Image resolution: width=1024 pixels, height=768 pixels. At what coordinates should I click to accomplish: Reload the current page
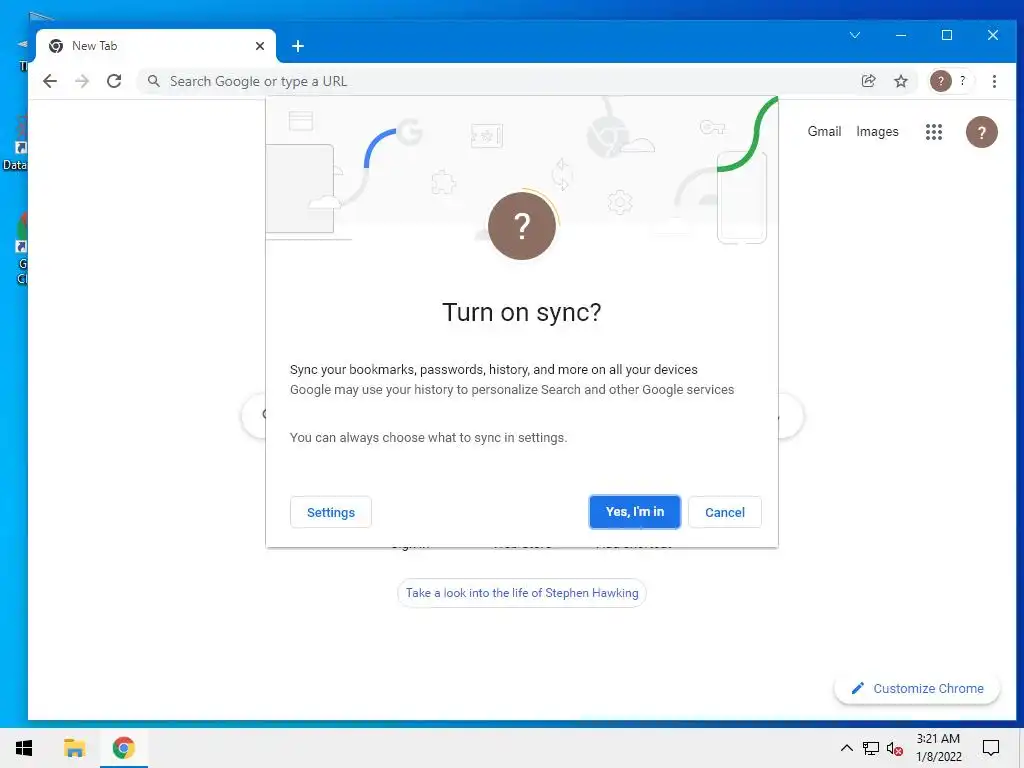[114, 81]
